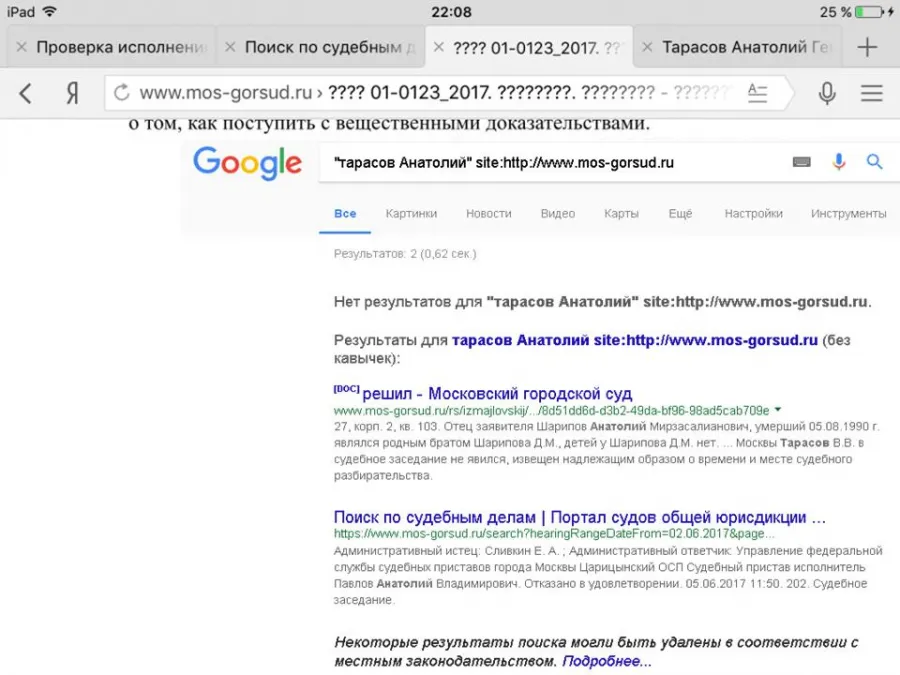Click the Google search magnifier button
900x675 pixels.
[x=874, y=162]
